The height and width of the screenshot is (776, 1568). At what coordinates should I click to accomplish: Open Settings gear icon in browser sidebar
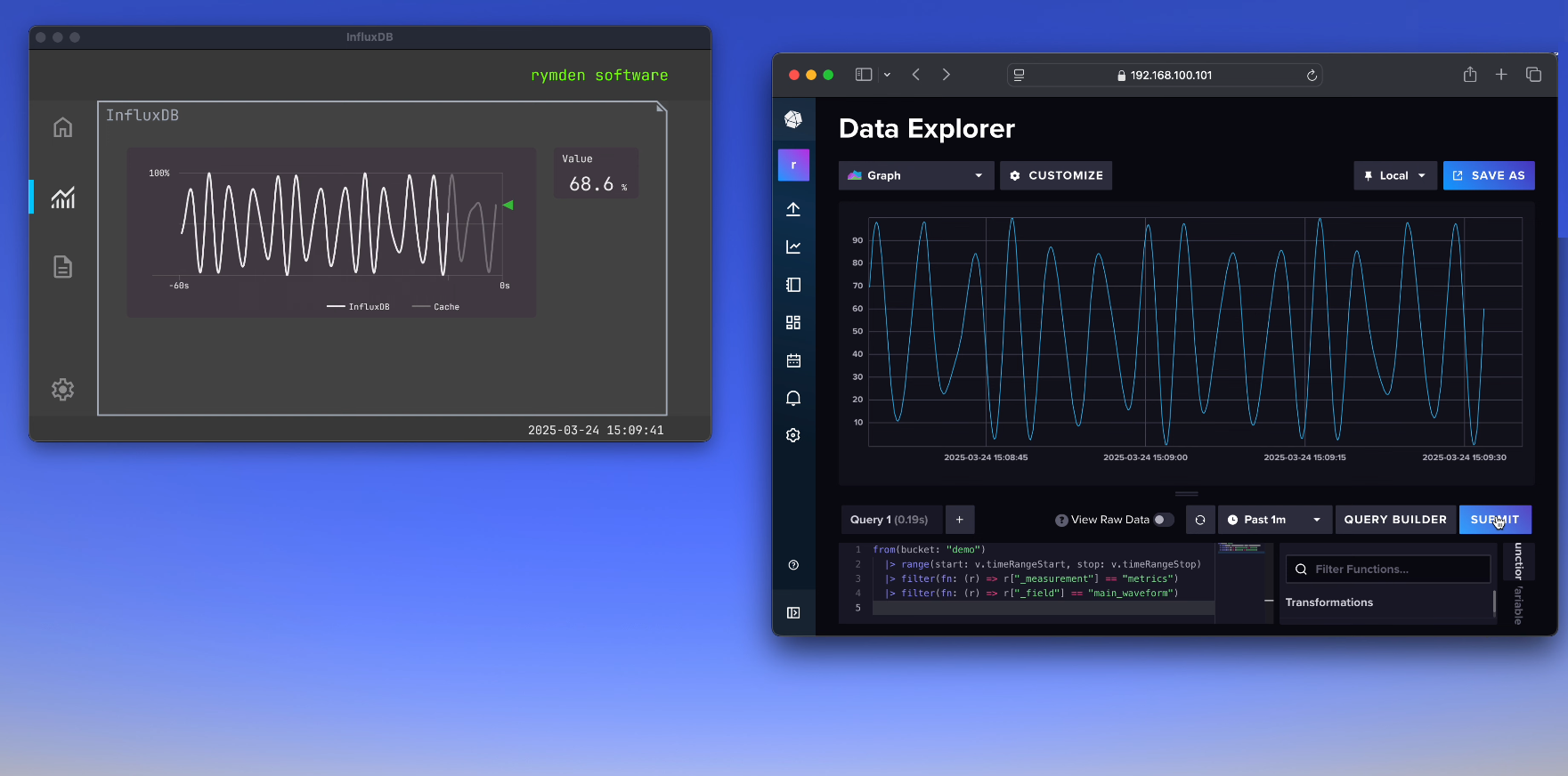pyautogui.click(x=793, y=435)
